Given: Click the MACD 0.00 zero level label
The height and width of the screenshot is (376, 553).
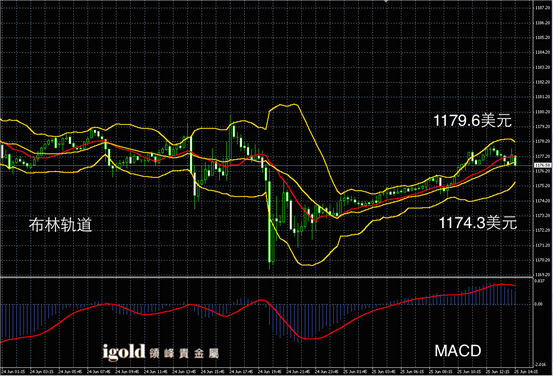Looking at the screenshot, I should (x=539, y=304).
